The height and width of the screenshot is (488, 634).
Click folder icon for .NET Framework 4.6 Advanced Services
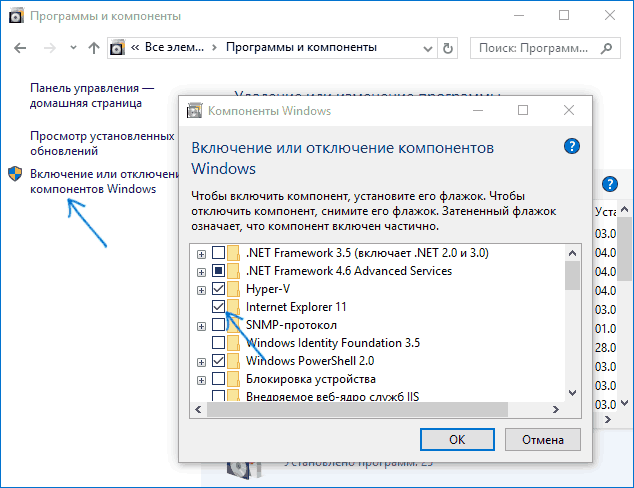pos(233,270)
